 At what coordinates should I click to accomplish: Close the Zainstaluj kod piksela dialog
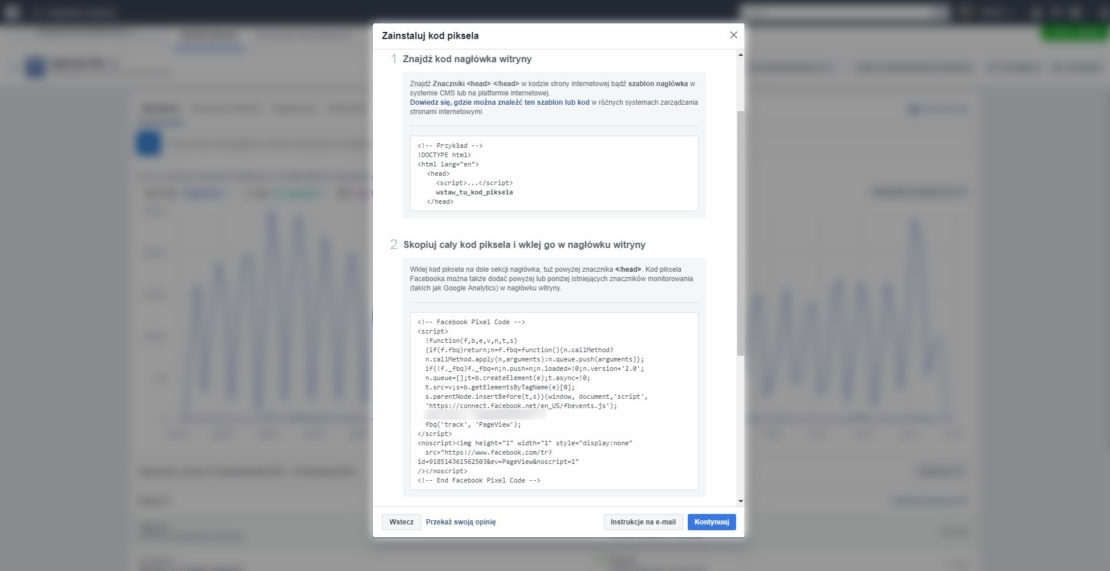click(x=733, y=35)
